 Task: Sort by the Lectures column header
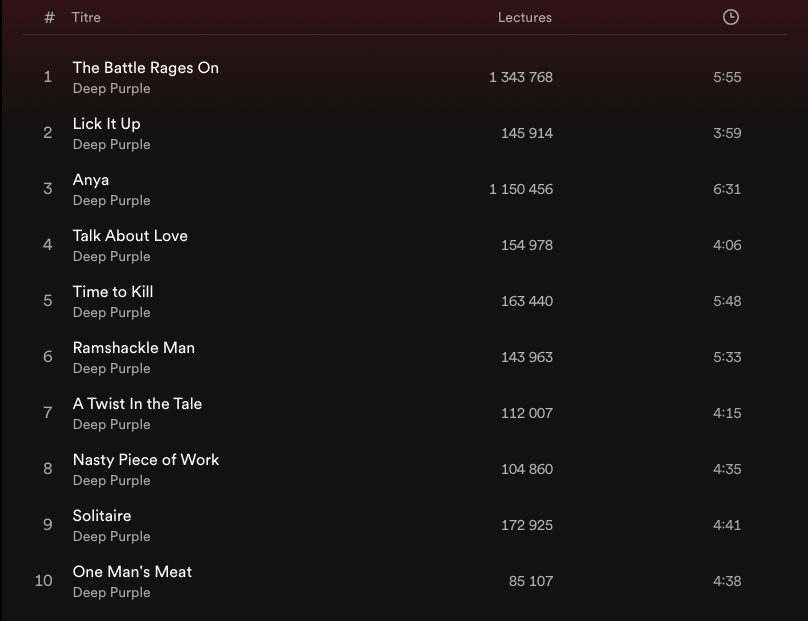(524, 17)
